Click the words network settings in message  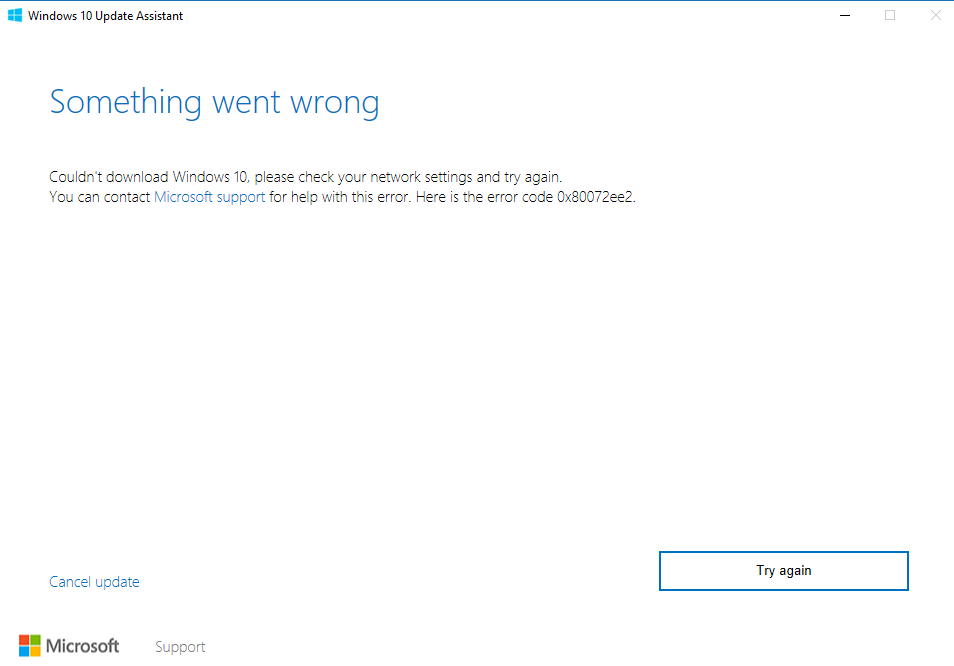point(421,177)
